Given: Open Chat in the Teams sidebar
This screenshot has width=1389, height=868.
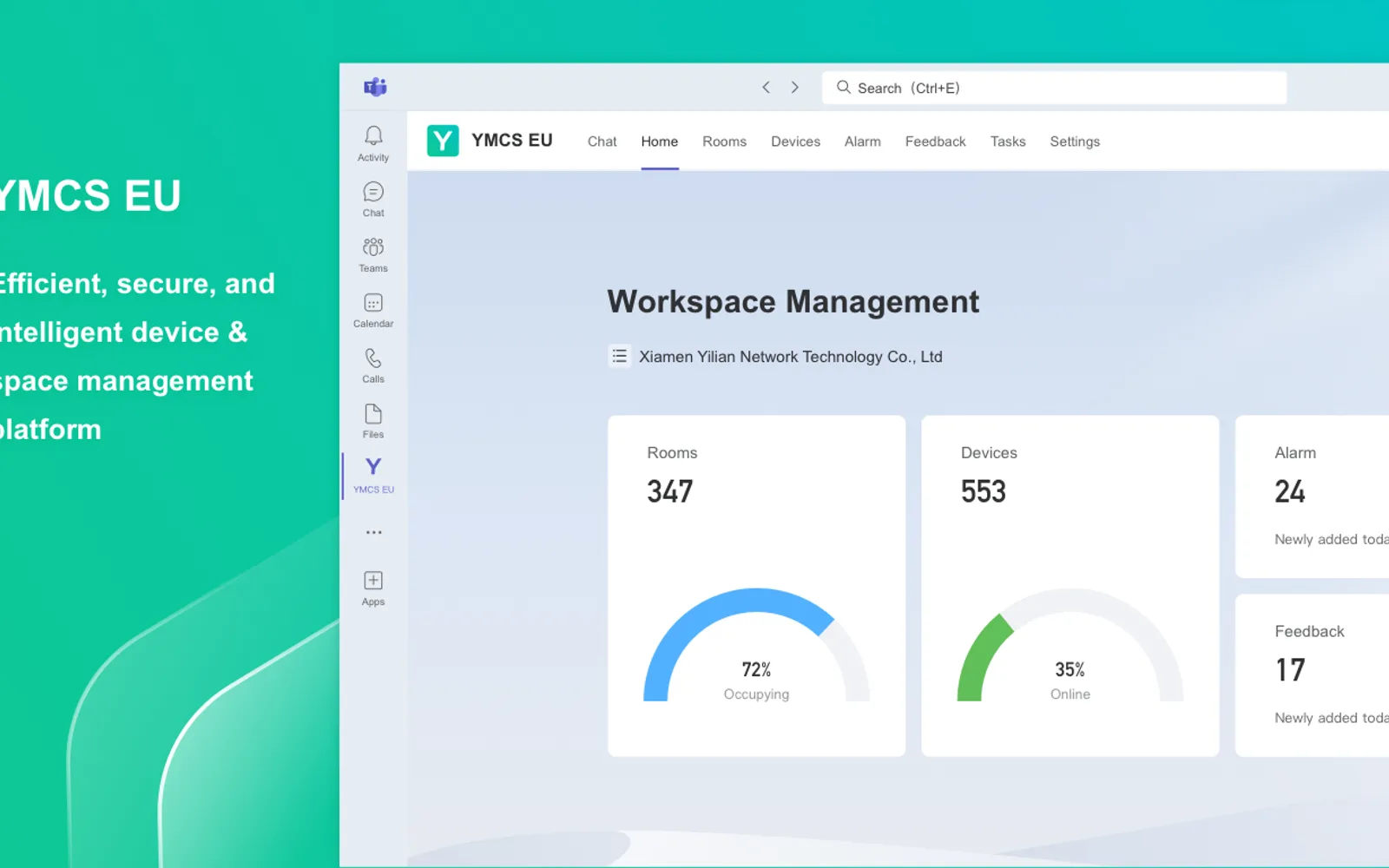Looking at the screenshot, I should (x=373, y=199).
